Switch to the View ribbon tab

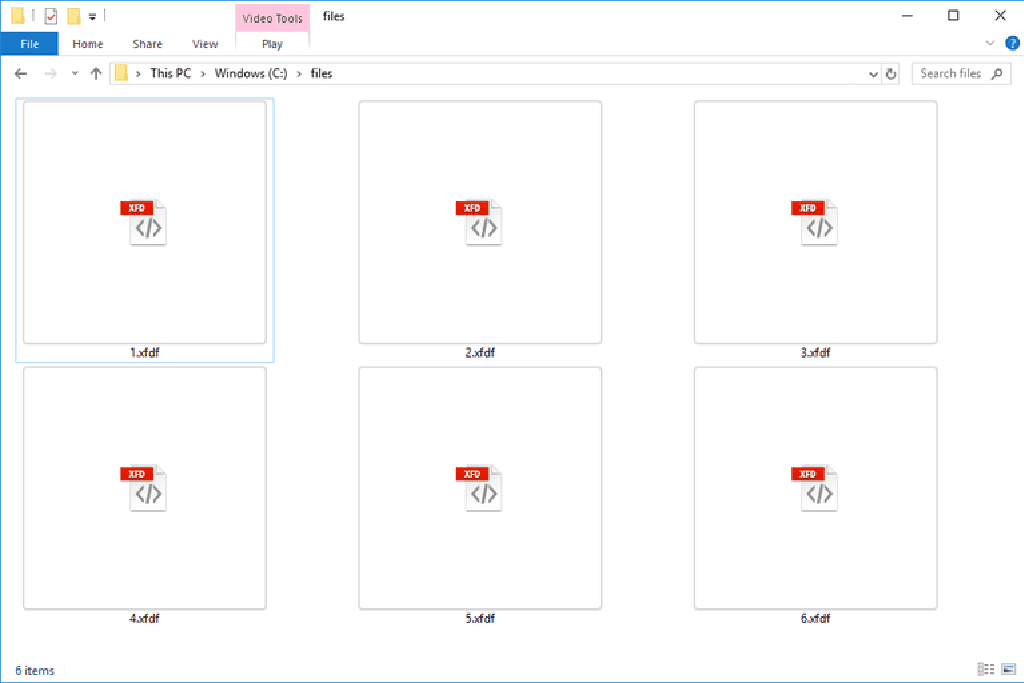point(204,44)
